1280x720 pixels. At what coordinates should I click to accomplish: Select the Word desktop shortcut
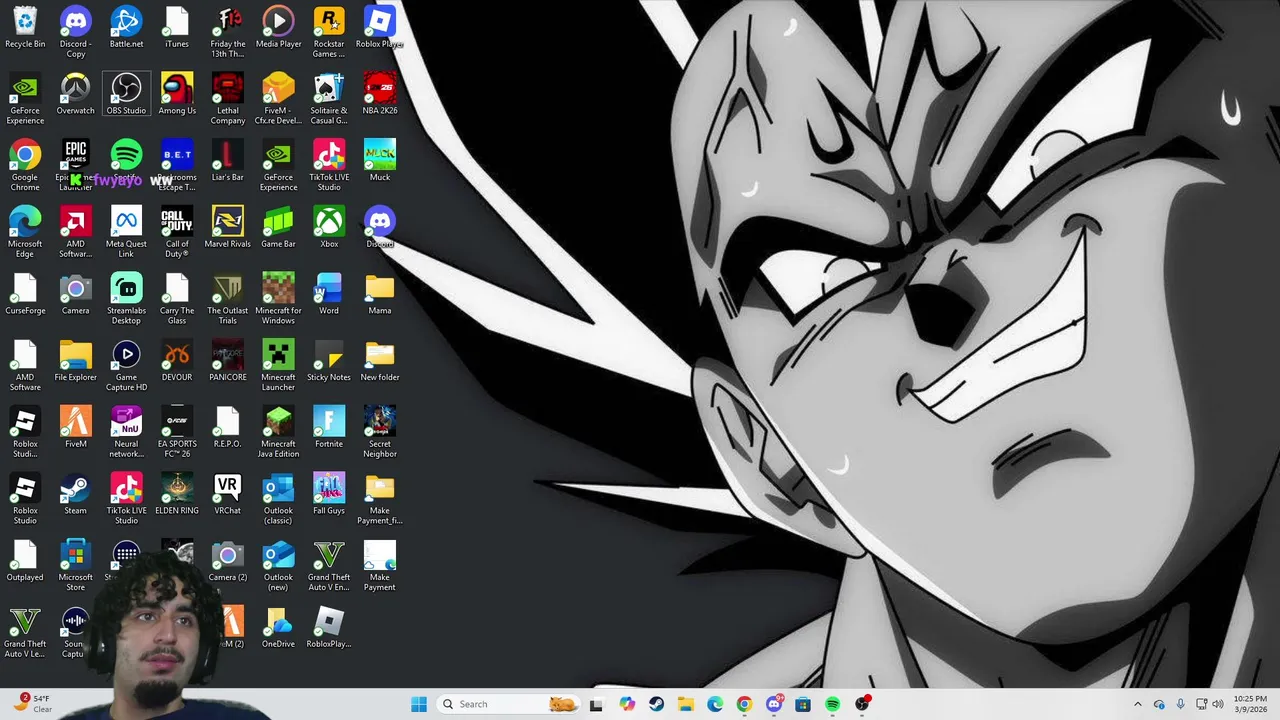(x=329, y=295)
